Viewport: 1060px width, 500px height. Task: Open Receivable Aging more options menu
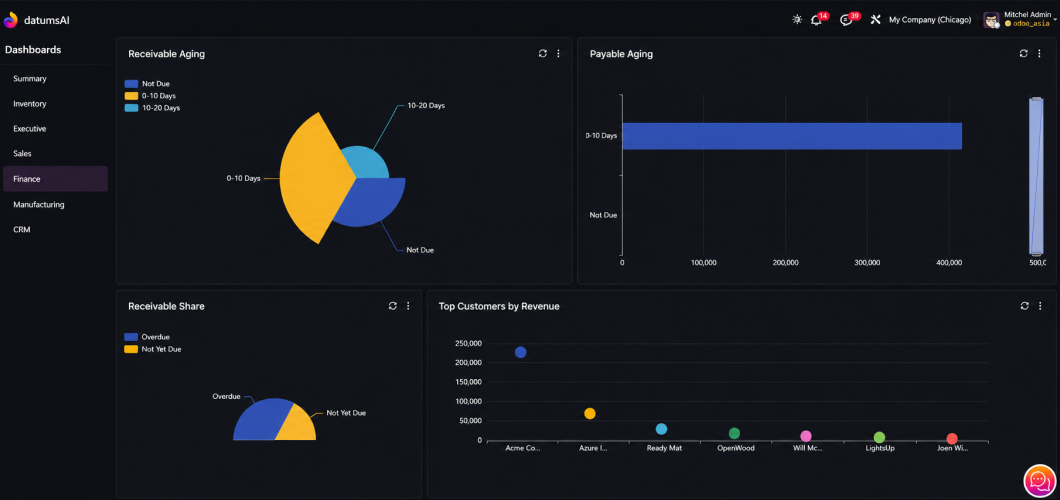tap(558, 53)
